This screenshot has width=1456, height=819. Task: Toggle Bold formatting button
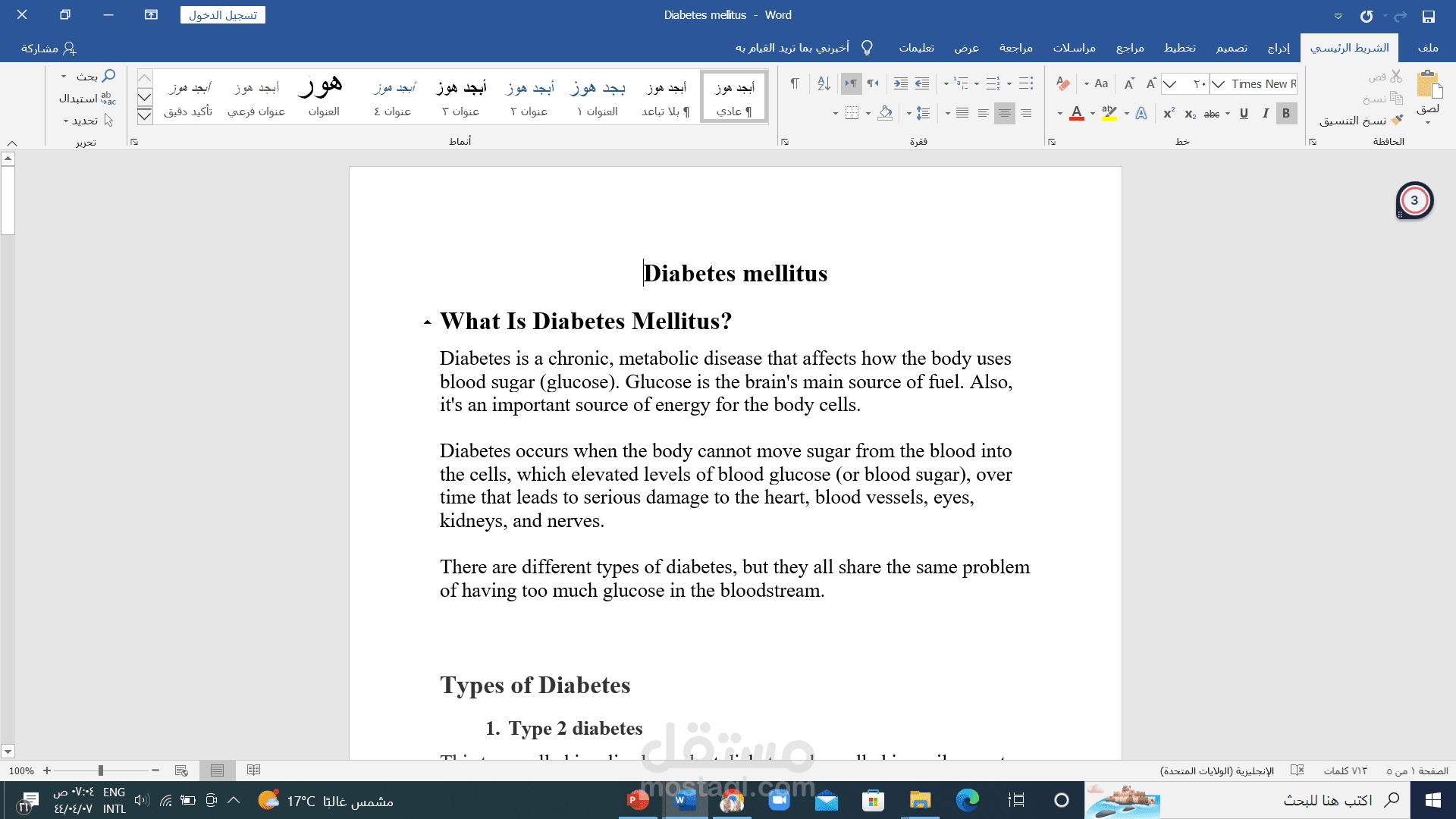point(1286,113)
